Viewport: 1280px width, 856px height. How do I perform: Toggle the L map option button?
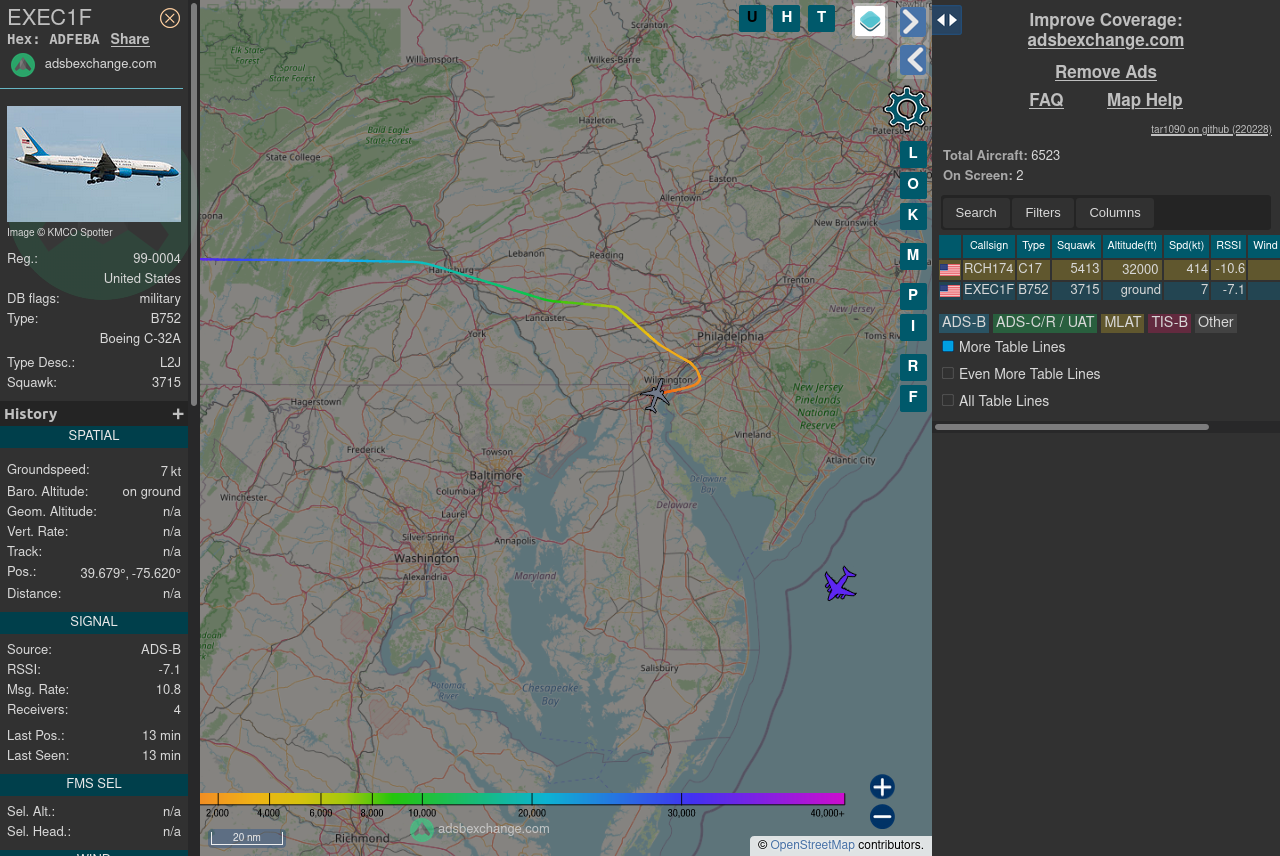(913, 154)
